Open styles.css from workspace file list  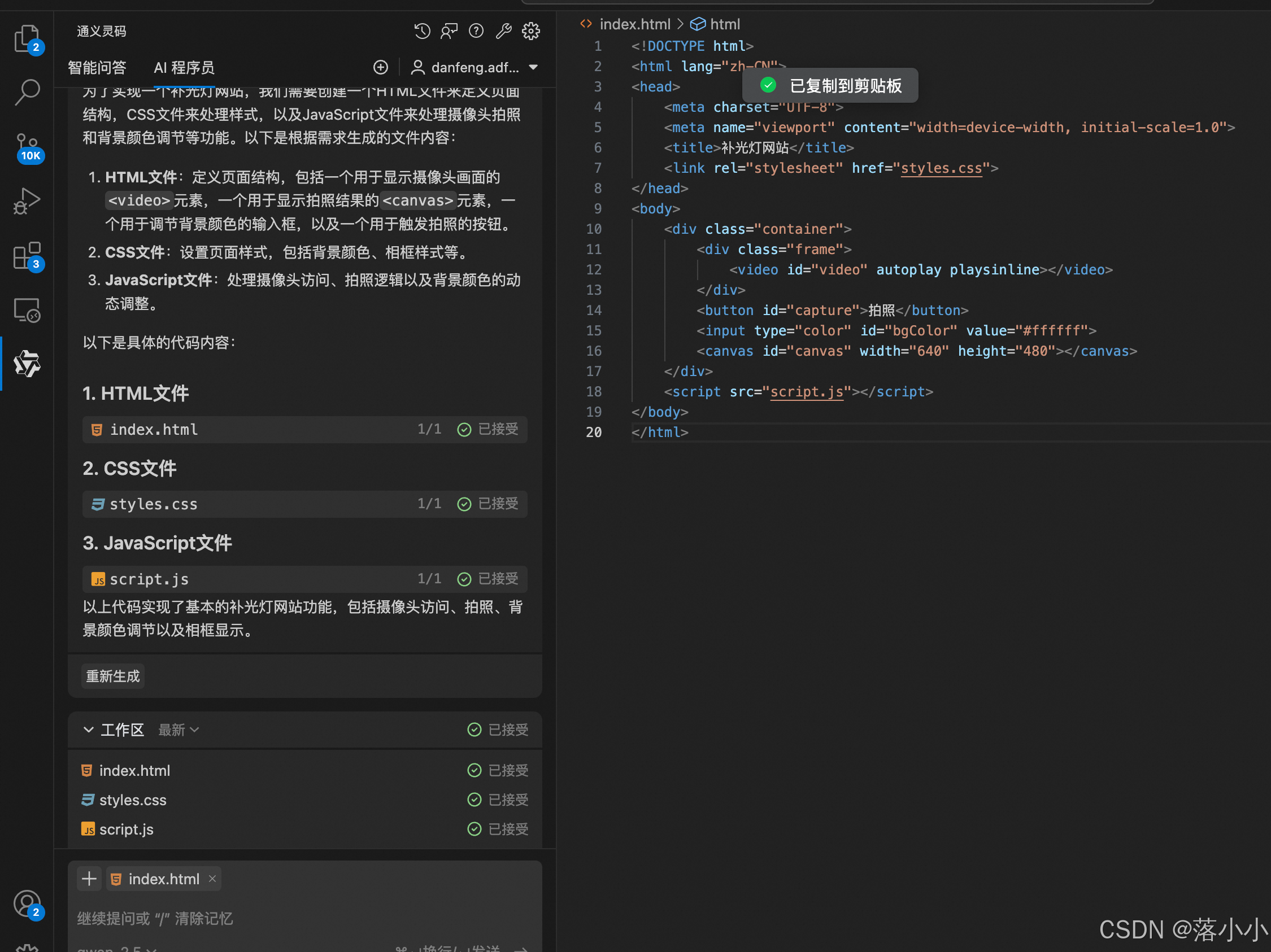133,800
